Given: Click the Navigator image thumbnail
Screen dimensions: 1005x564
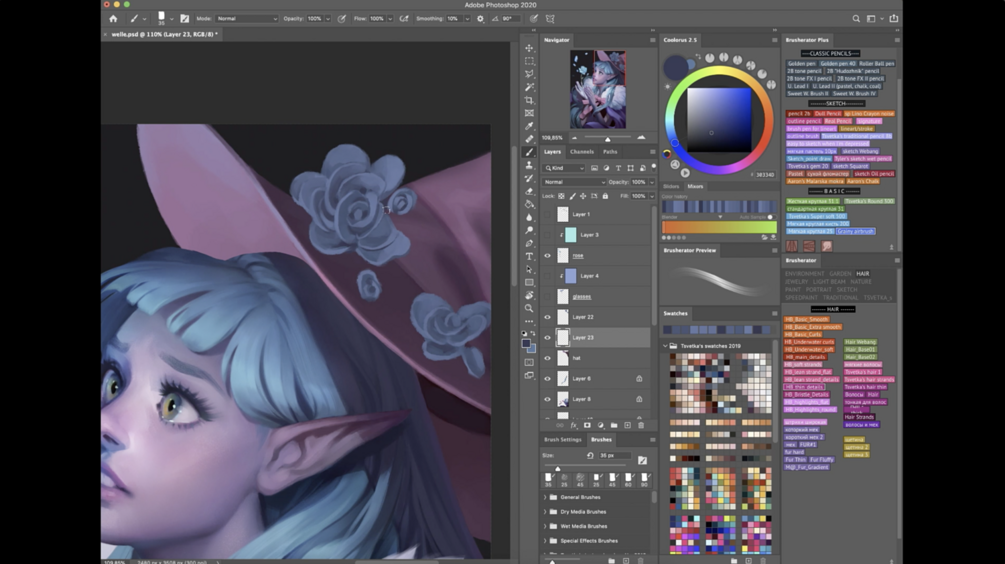Looking at the screenshot, I should pos(598,90).
